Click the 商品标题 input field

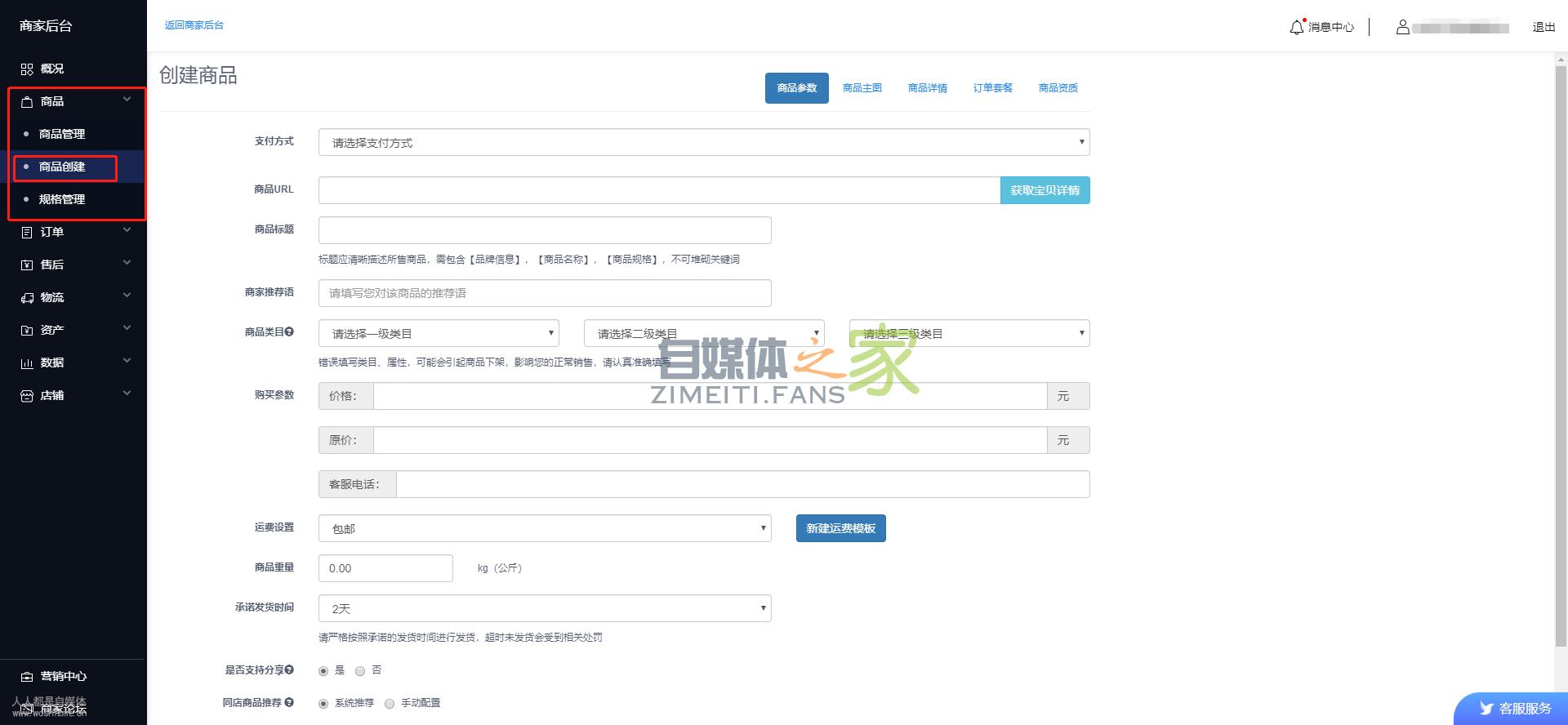click(x=545, y=230)
